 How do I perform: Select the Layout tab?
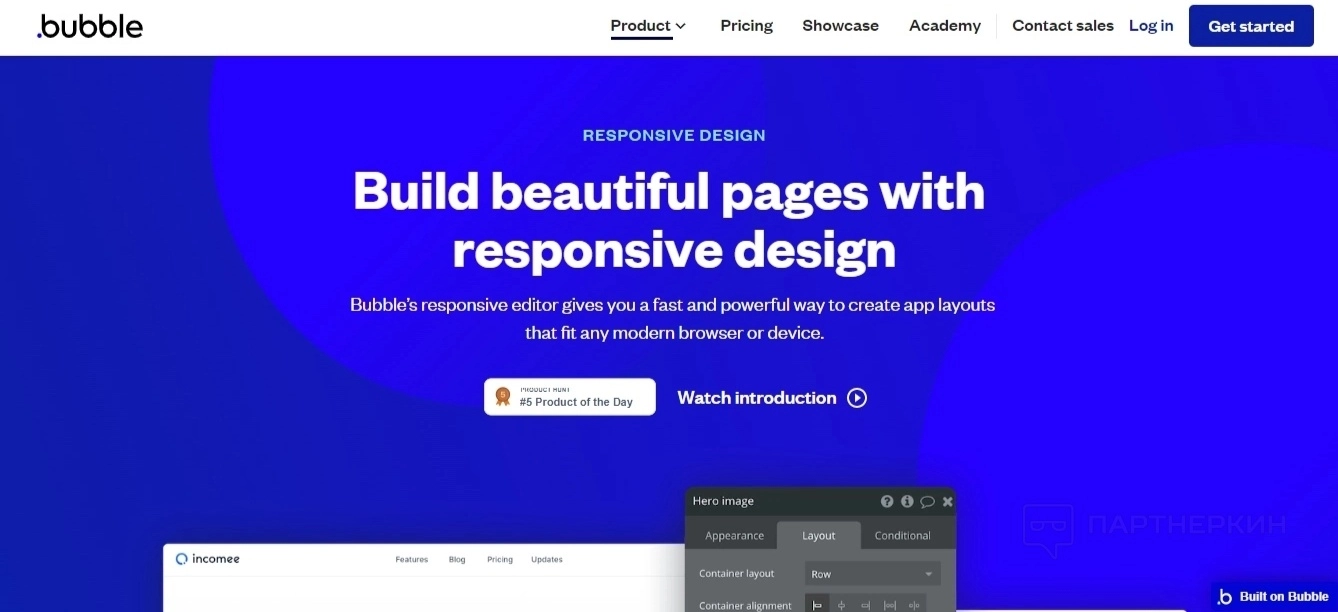[818, 535]
